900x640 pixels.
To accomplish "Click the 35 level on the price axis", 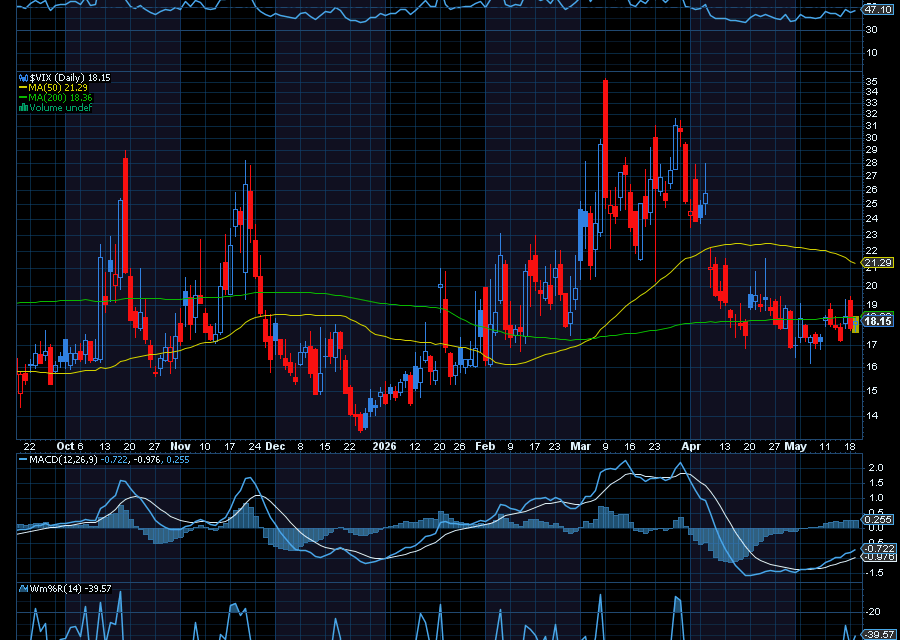I will [871, 81].
